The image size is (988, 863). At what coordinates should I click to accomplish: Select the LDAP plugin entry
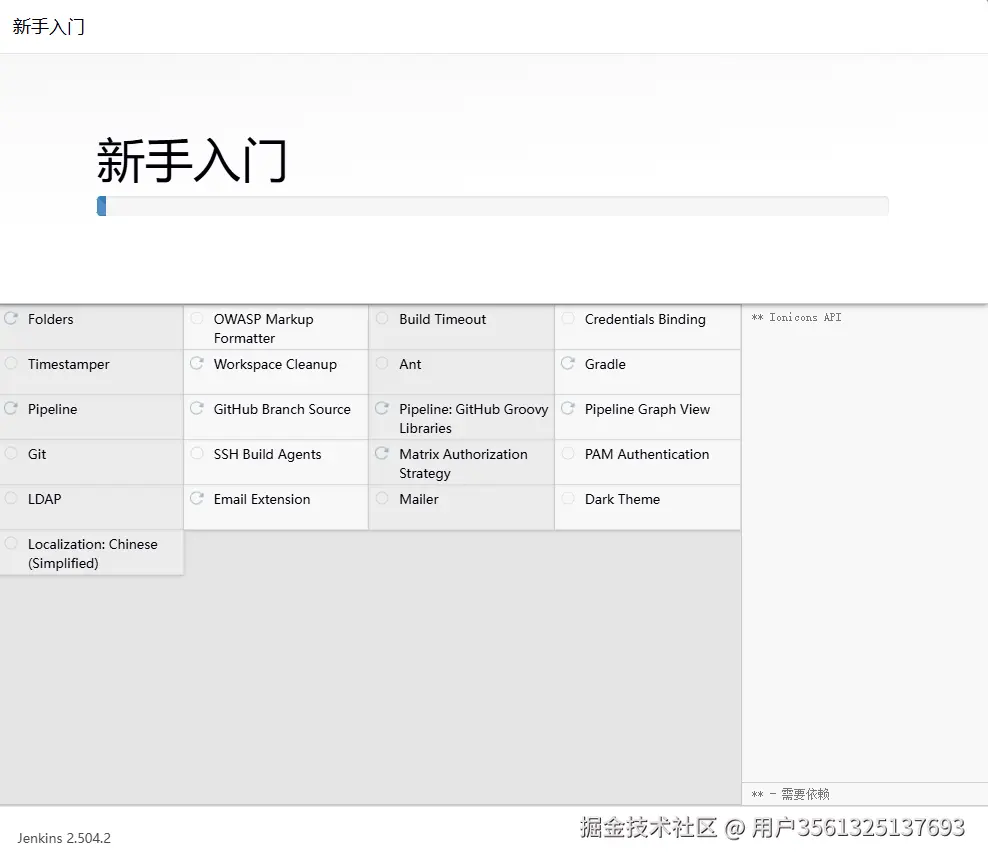point(36,499)
